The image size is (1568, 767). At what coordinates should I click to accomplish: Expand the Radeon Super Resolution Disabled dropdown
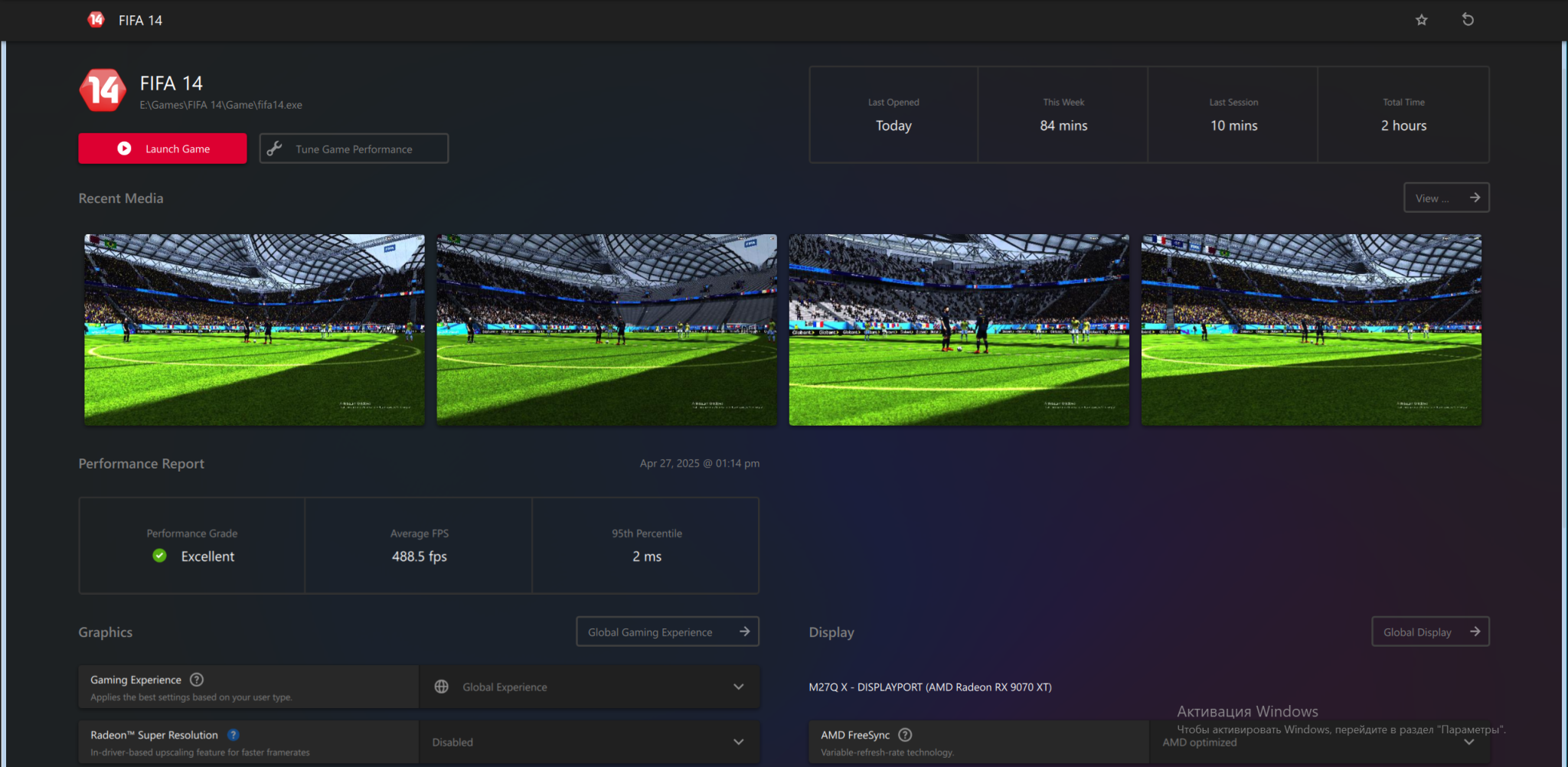tap(590, 742)
